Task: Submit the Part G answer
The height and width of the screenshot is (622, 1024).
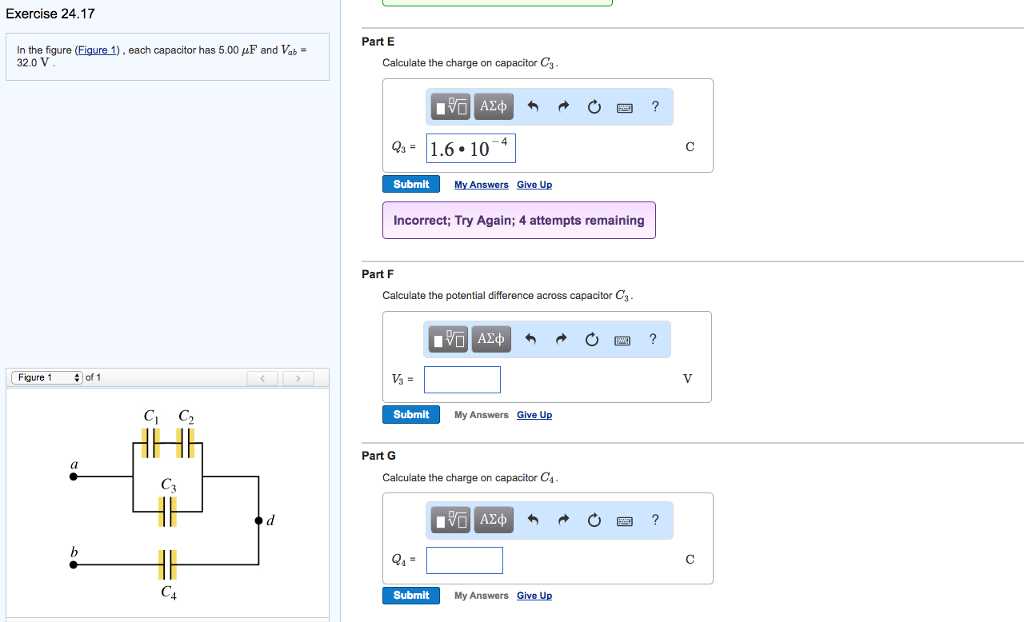Action: point(410,595)
